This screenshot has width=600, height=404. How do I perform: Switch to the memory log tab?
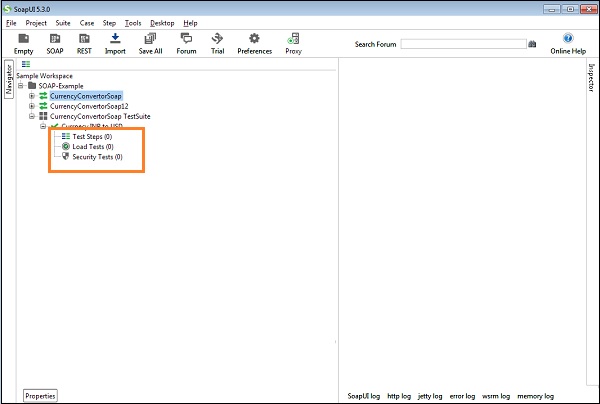(x=535, y=396)
